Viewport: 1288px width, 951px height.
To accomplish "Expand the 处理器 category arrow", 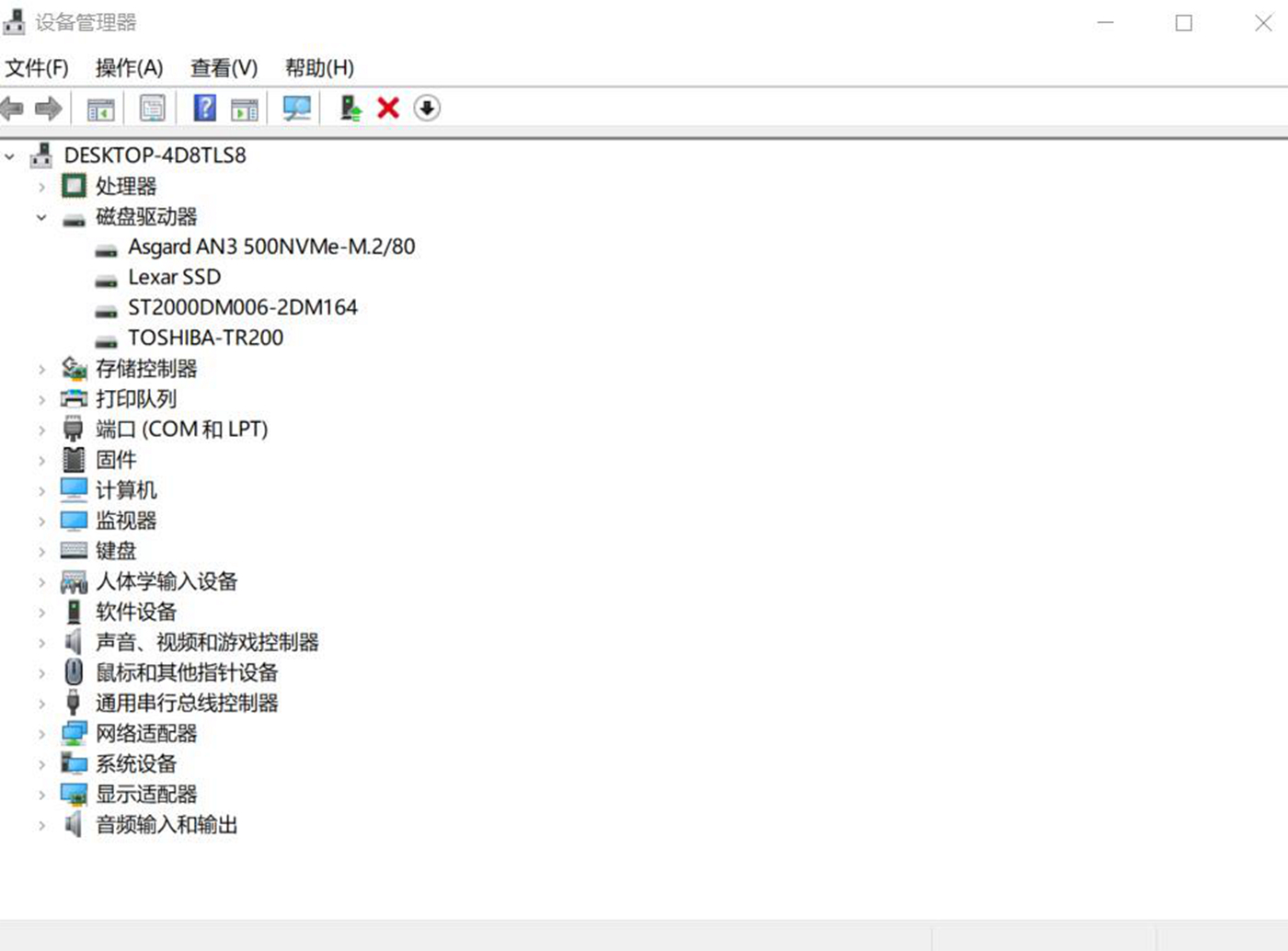I will point(41,187).
